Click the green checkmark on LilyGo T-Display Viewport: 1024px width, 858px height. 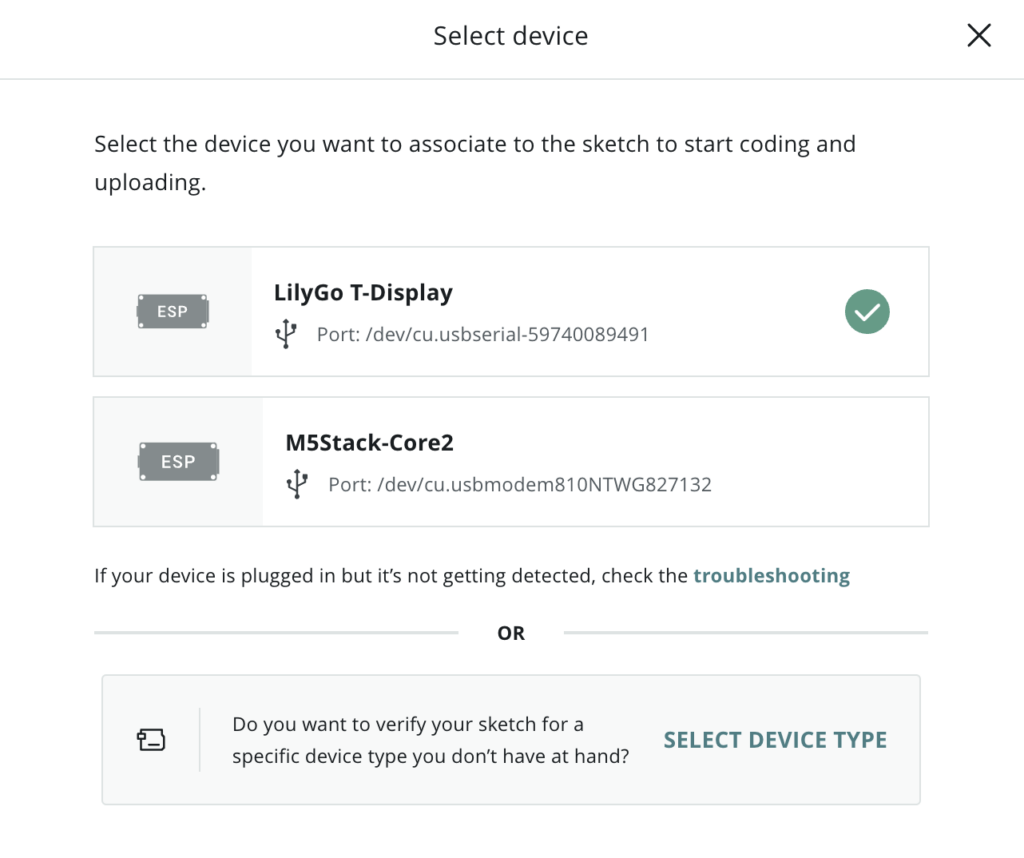867,311
